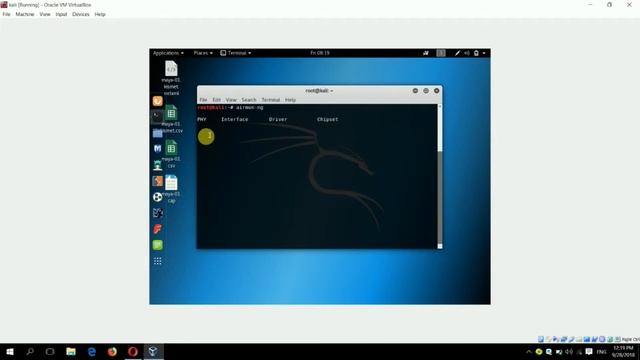Open Firefox from Windows taskbar
640x360 pixels.
(112, 351)
